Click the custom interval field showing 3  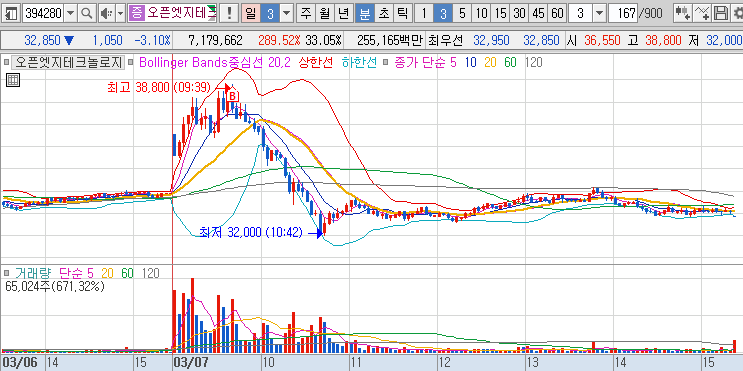(x=580, y=13)
